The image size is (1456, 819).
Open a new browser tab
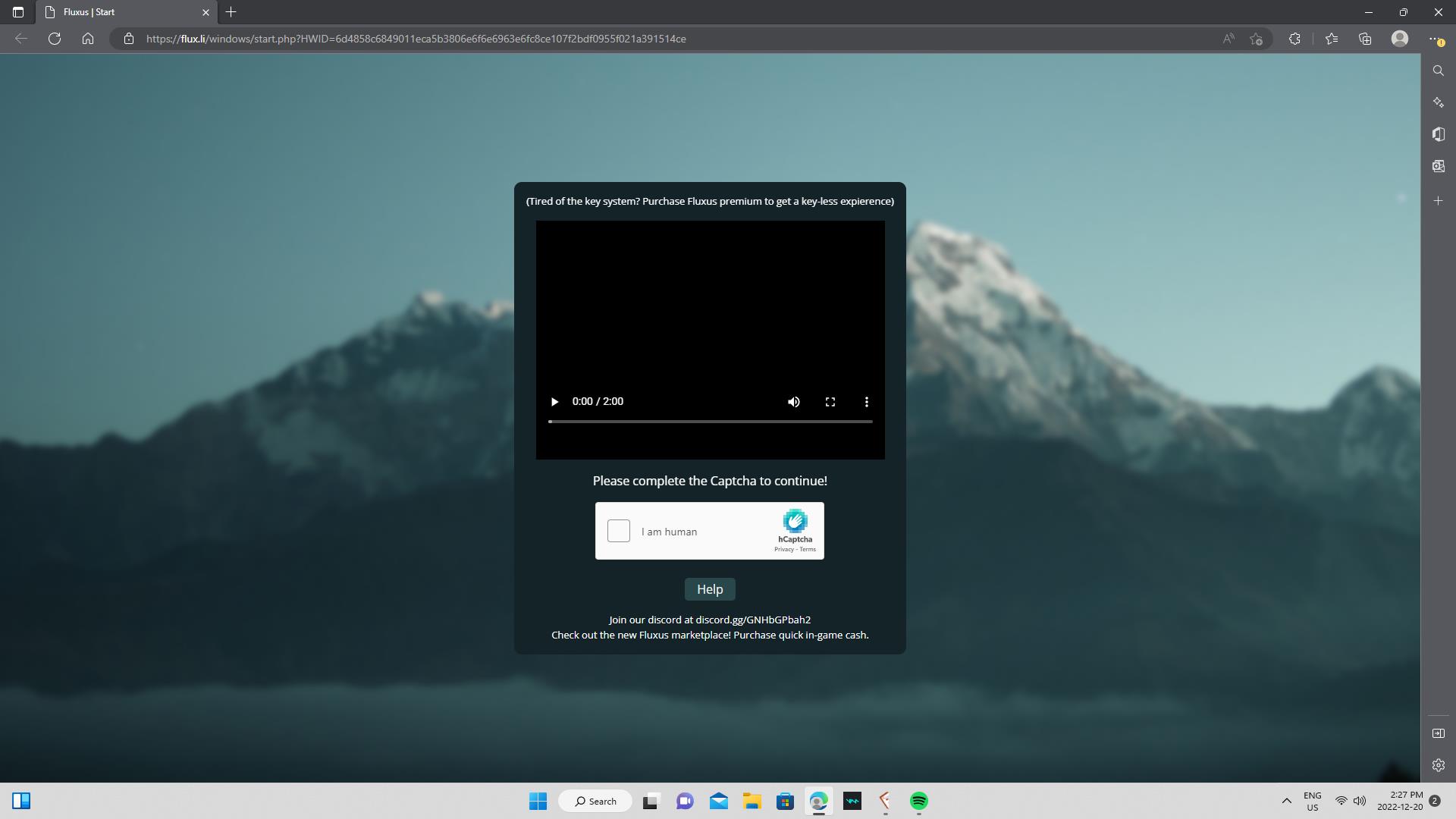pyautogui.click(x=231, y=12)
